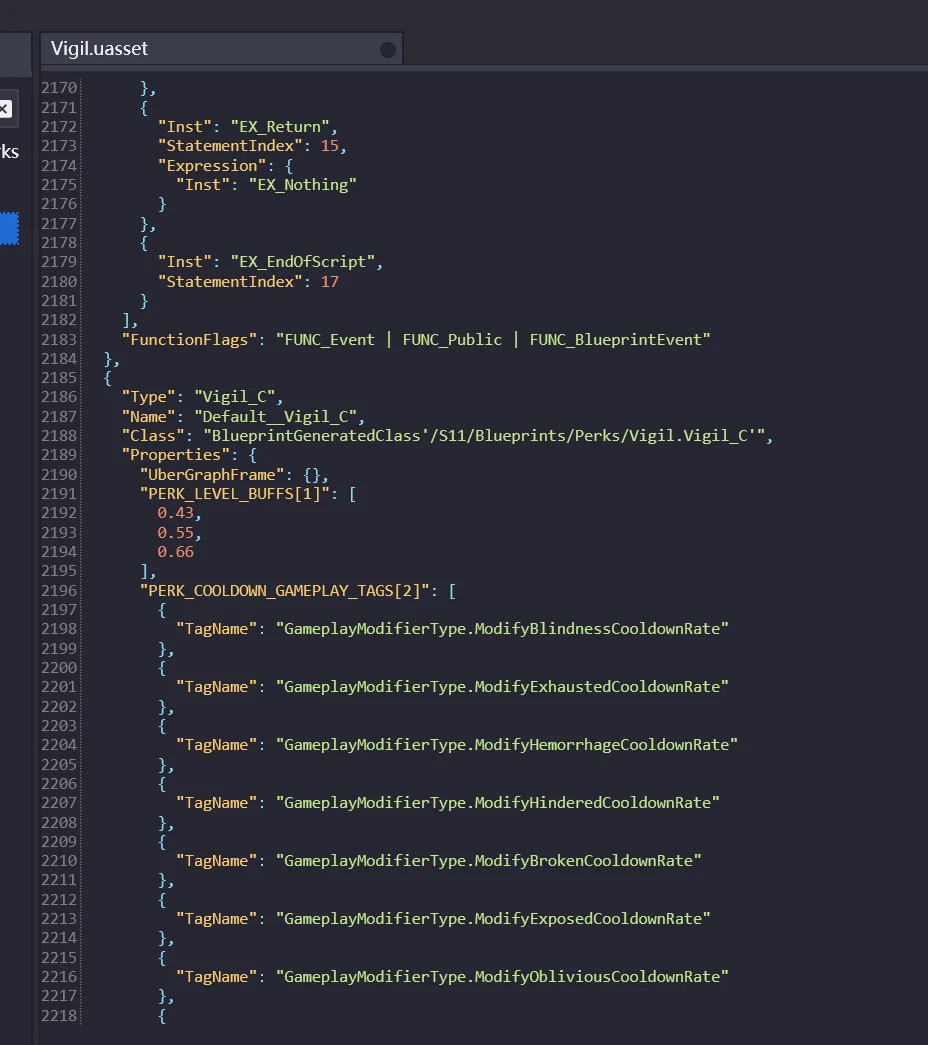The image size is (928, 1045).
Task: Click line number 2185 in the gutter
Action: click(x=59, y=378)
